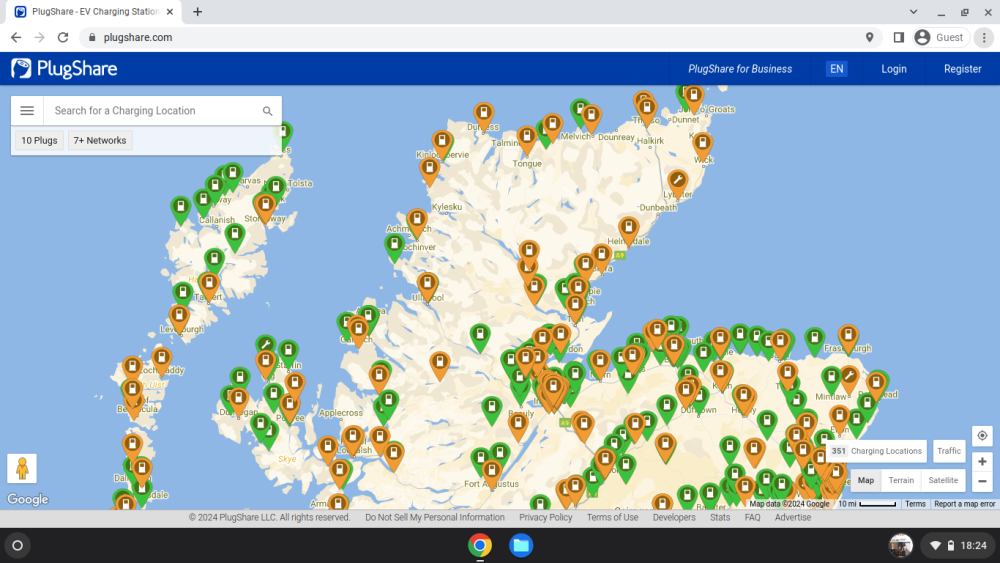Screen dimensions: 1000x563
Task: Focus the Search for a Charging Location field
Action: pos(153,111)
